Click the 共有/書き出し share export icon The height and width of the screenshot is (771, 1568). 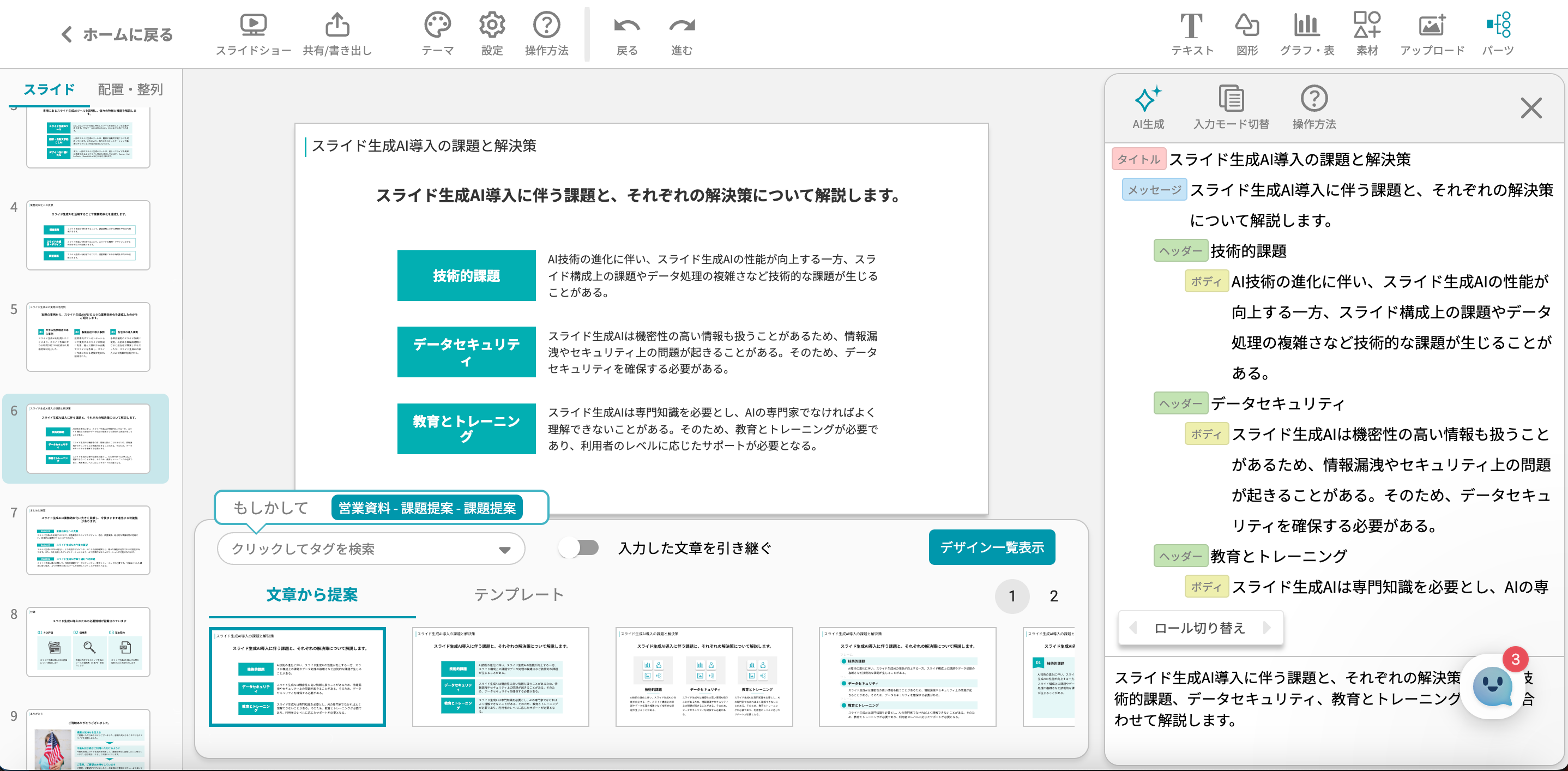[337, 26]
